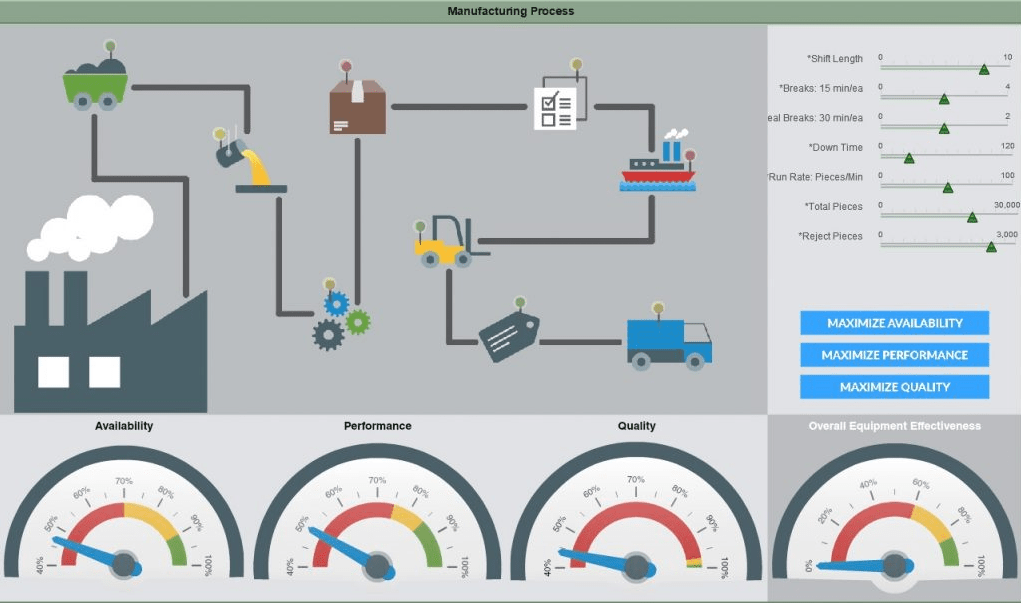Select the factory building icon
Image resolution: width=1021 pixels, height=603 pixels.
[111, 340]
